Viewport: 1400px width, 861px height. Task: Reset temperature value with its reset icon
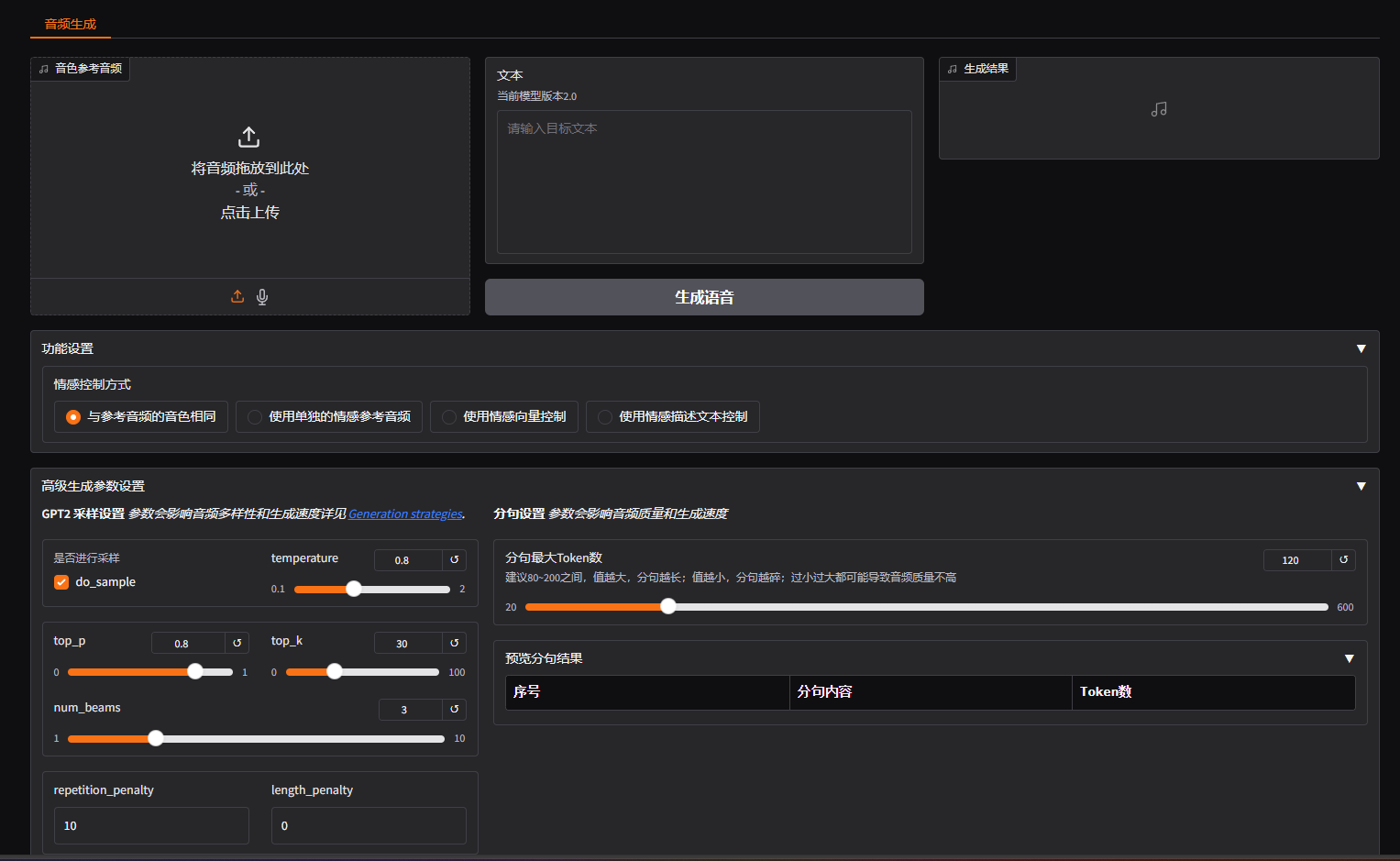click(454, 559)
